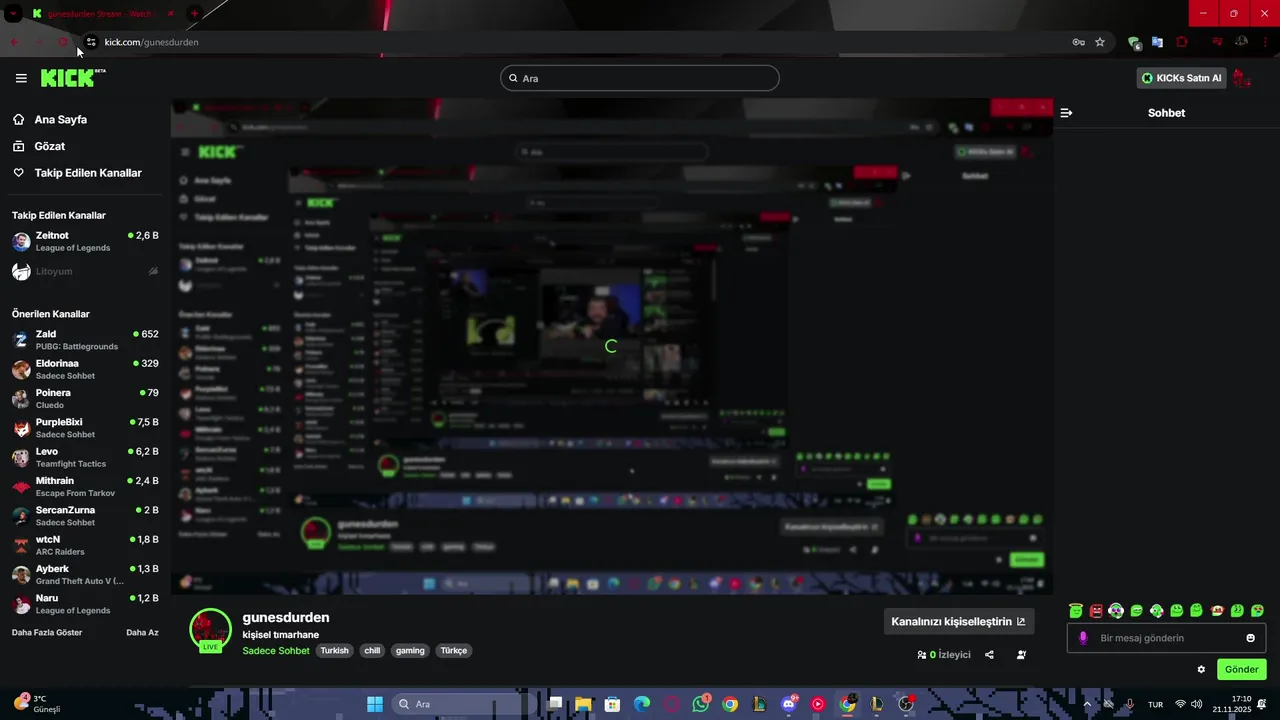Open File Explorer from taskbar
1280x720 pixels.
583,704
